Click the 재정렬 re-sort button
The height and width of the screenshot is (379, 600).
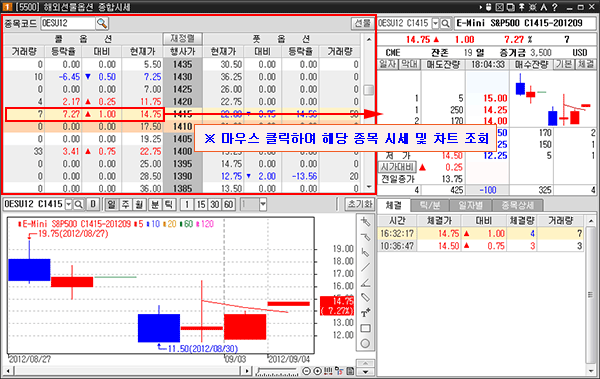coord(183,39)
